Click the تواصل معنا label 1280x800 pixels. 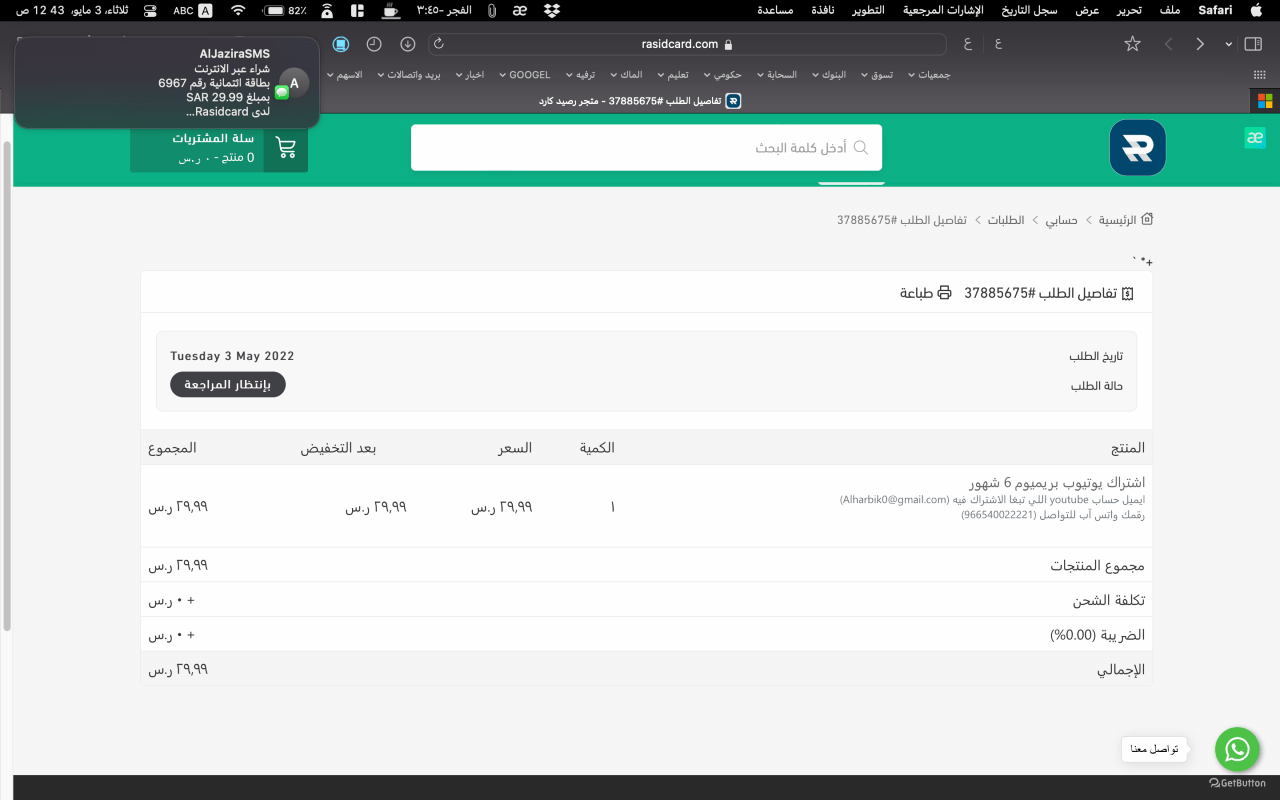tap(1154, 749)
